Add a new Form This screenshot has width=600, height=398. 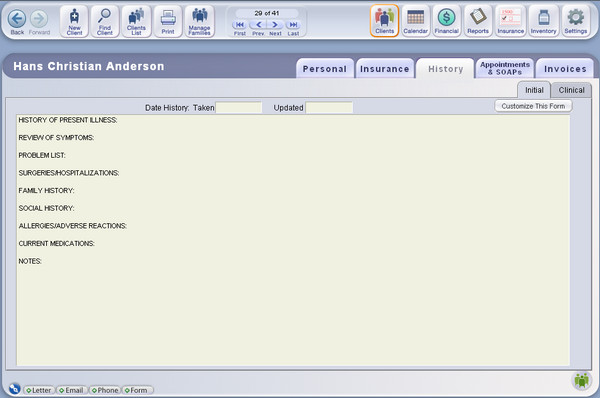click(138, 390)
